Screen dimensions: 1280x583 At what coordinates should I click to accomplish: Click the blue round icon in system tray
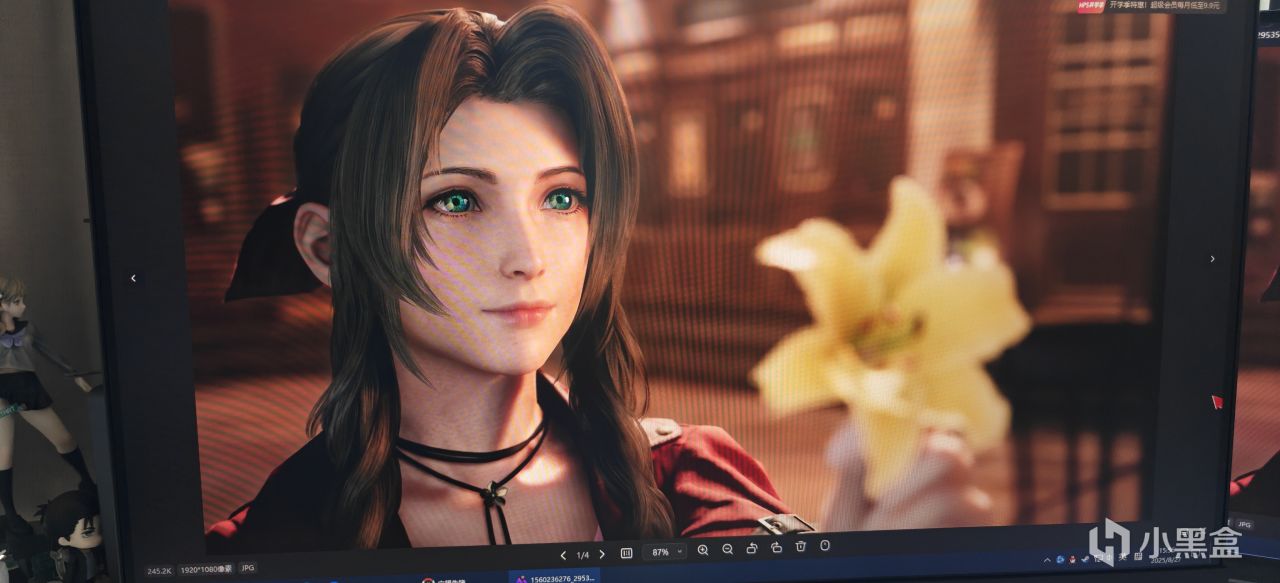(x=1060, y=560)
